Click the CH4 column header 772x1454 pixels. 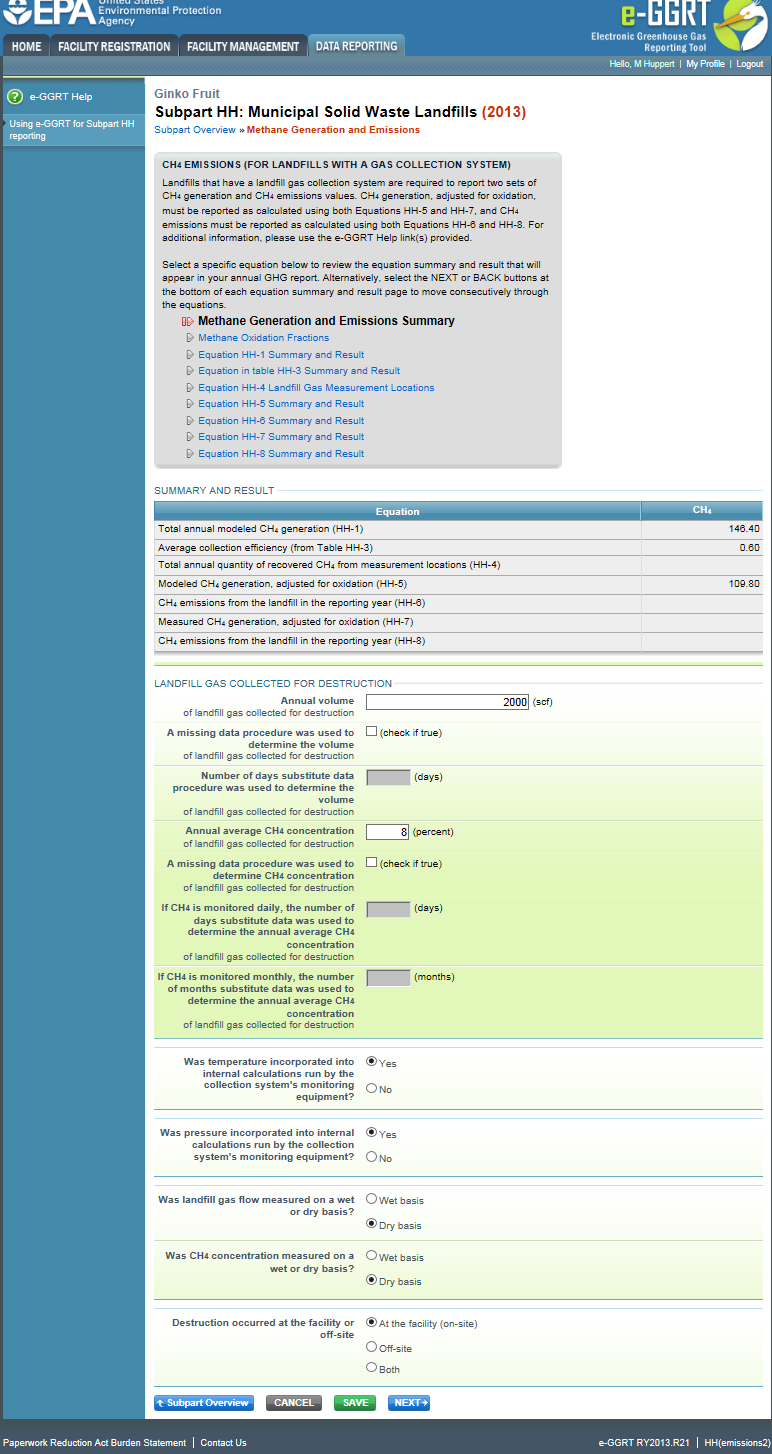click(702, 511)
